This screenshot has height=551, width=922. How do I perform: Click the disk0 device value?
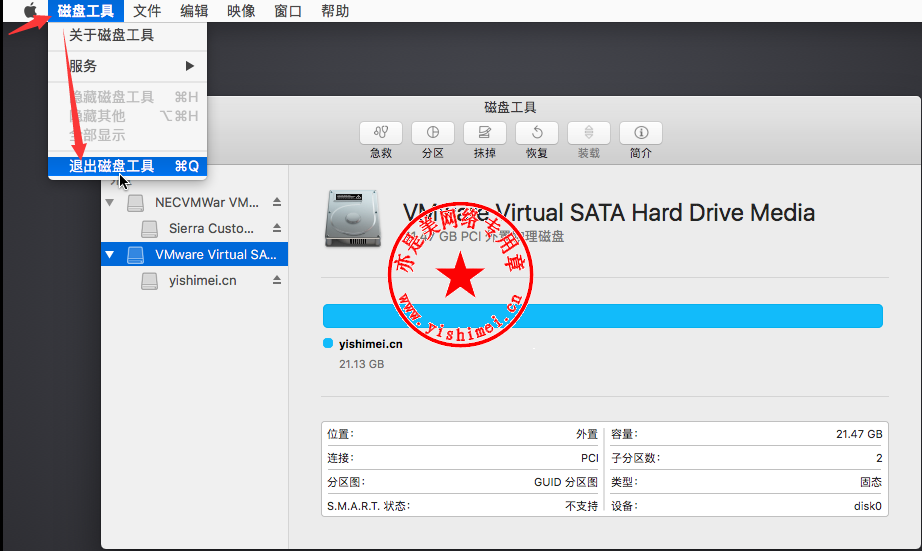pos(868,506)
